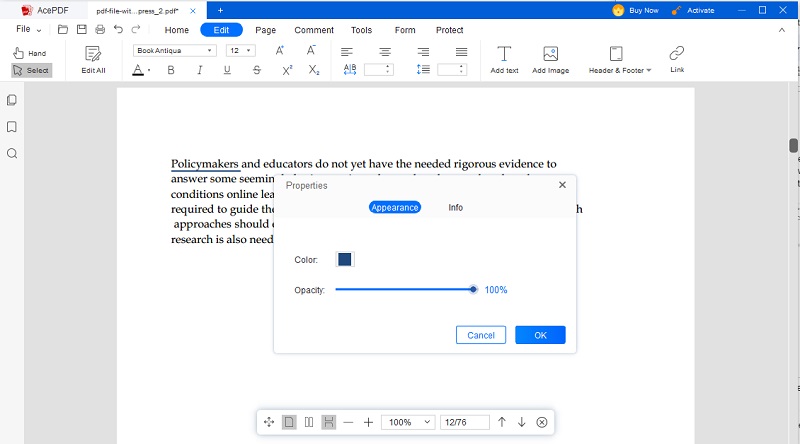The image size is (800, 444).
Task: Click Buy Now button
Action: coord(636,10)
